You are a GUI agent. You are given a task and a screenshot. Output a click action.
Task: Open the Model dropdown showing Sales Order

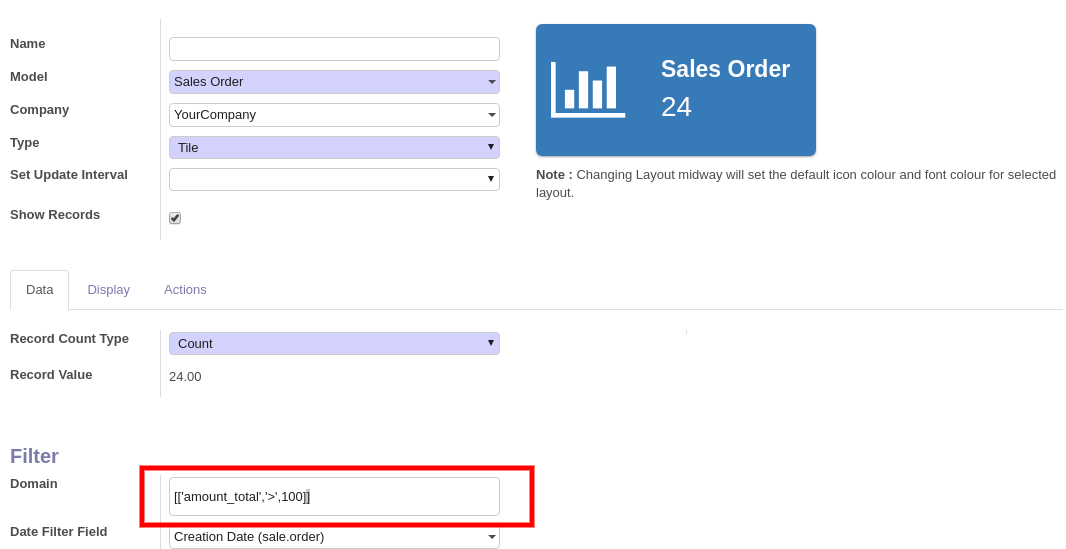click(334, 82)
